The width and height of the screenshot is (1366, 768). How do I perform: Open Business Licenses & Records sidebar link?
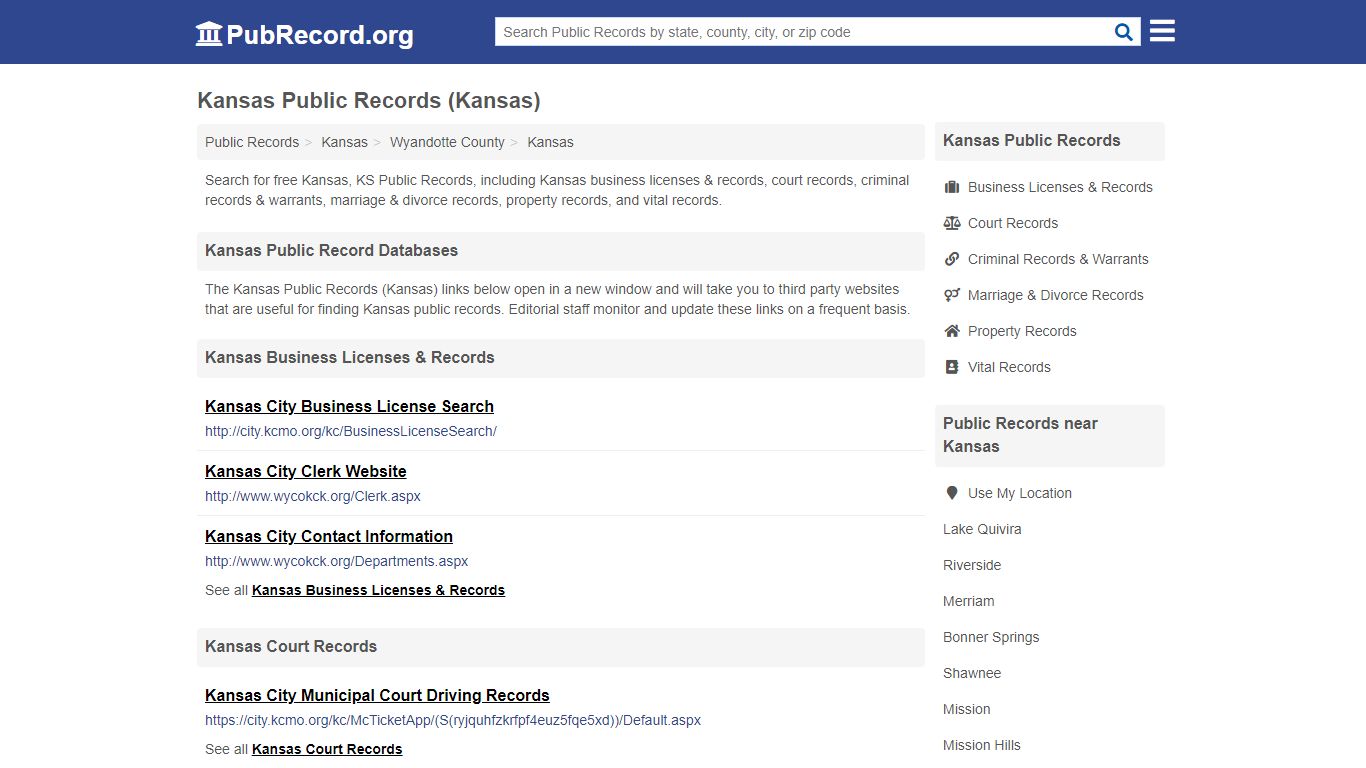[1060, 187]
